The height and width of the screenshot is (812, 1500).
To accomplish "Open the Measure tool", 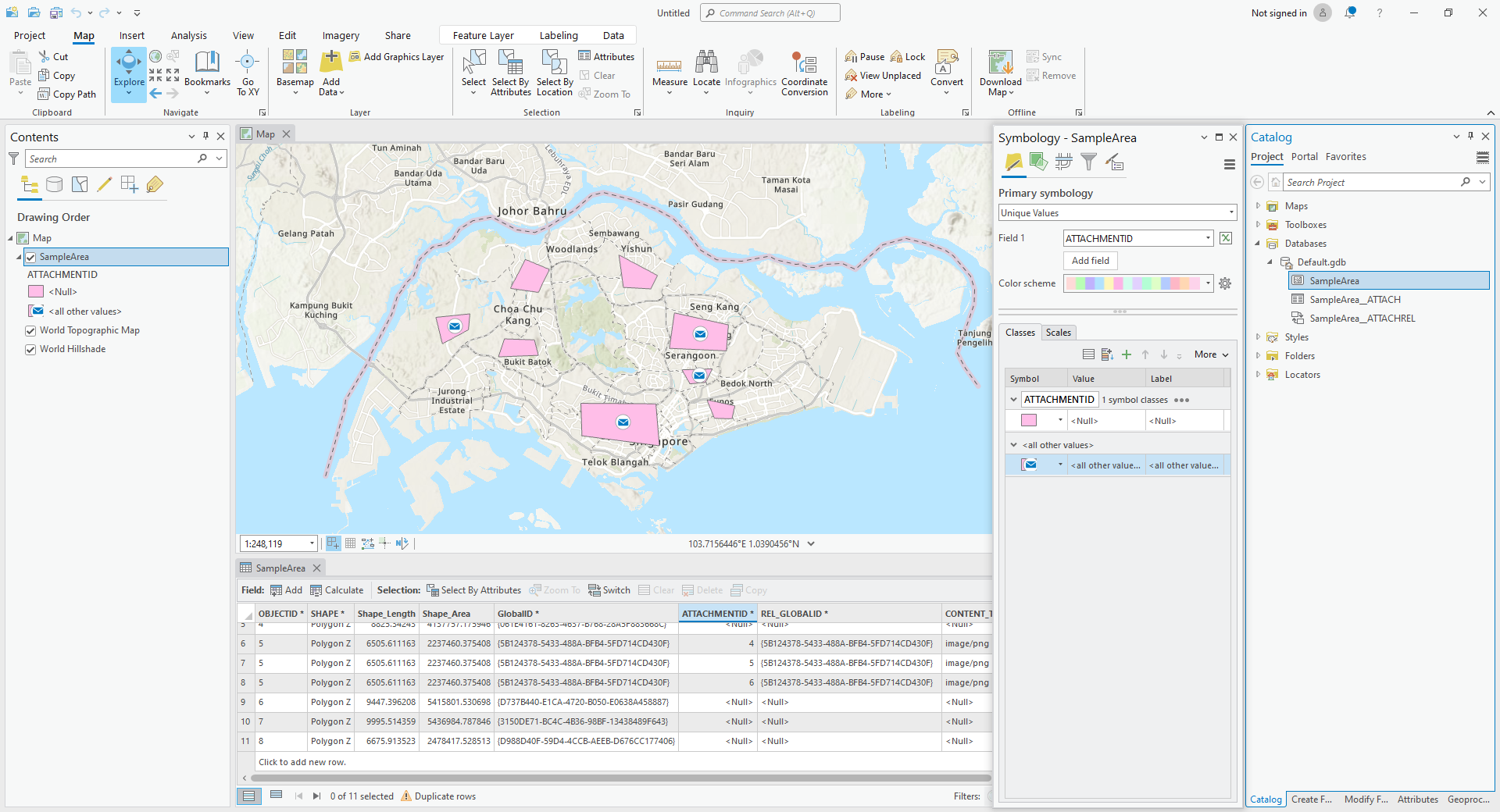I will coord(669,72).
